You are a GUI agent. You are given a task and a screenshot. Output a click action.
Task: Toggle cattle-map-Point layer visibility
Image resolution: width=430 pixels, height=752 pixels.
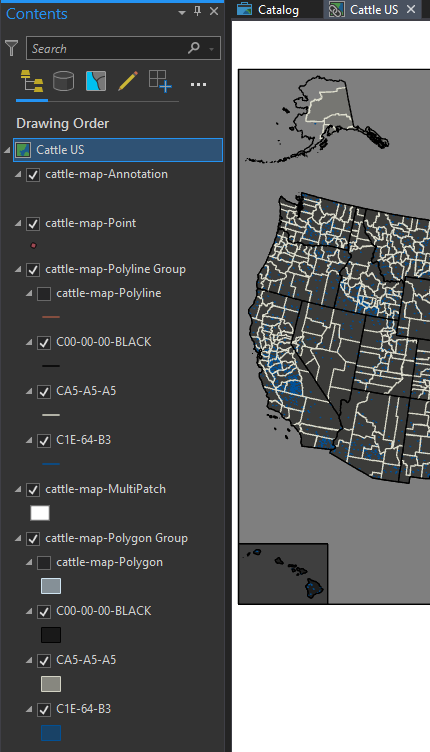coord(33,224)
